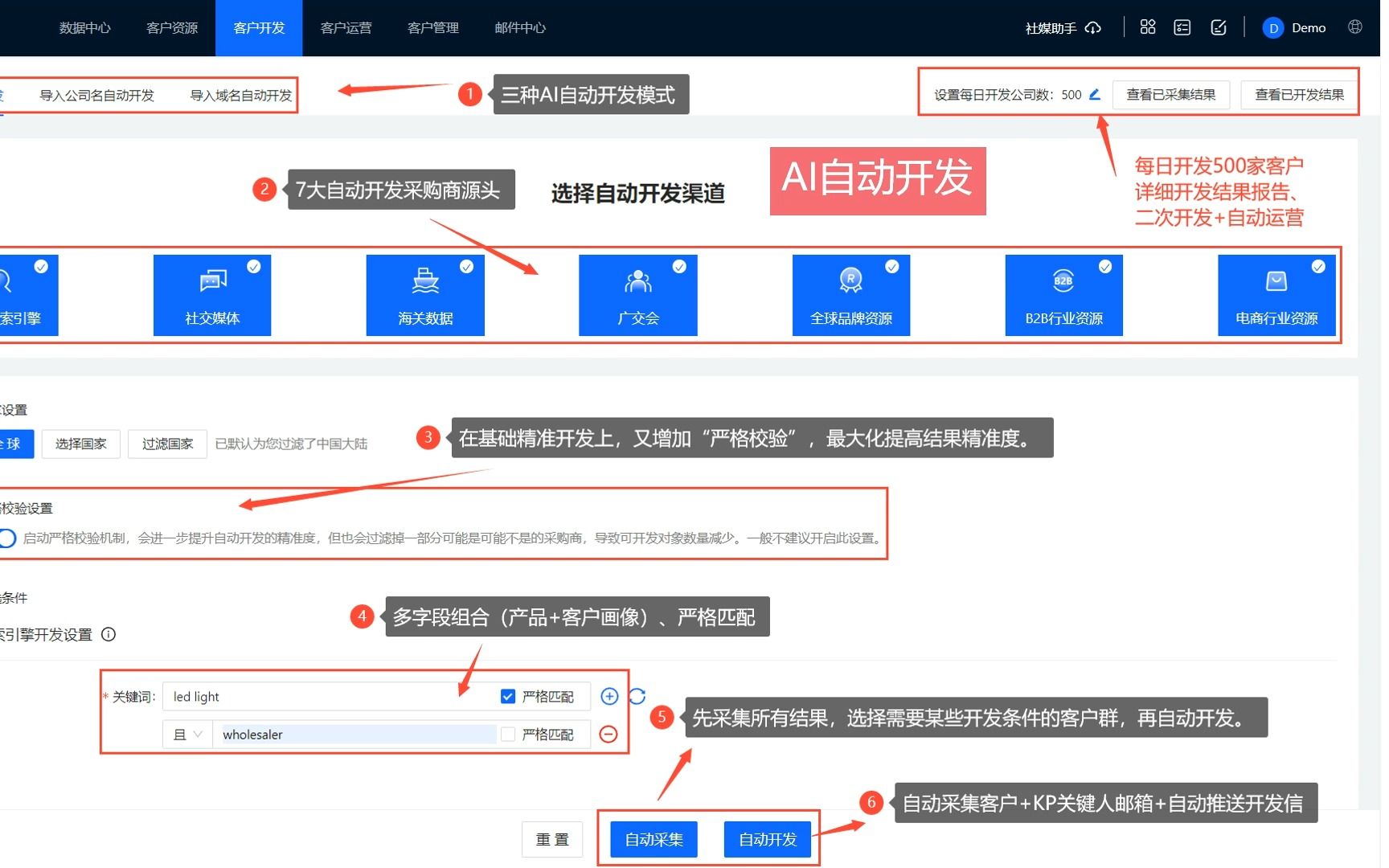Click the refresh icon beside keyword row
This screenshot has height=868, width=1389.
tap(637, 696)
